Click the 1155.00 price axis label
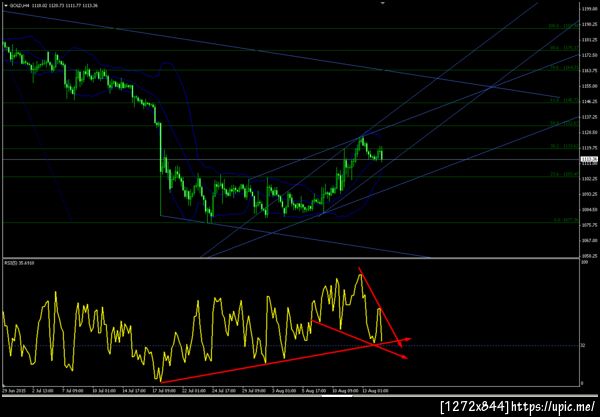Screen dimensions: 600x417 point(589,86)
